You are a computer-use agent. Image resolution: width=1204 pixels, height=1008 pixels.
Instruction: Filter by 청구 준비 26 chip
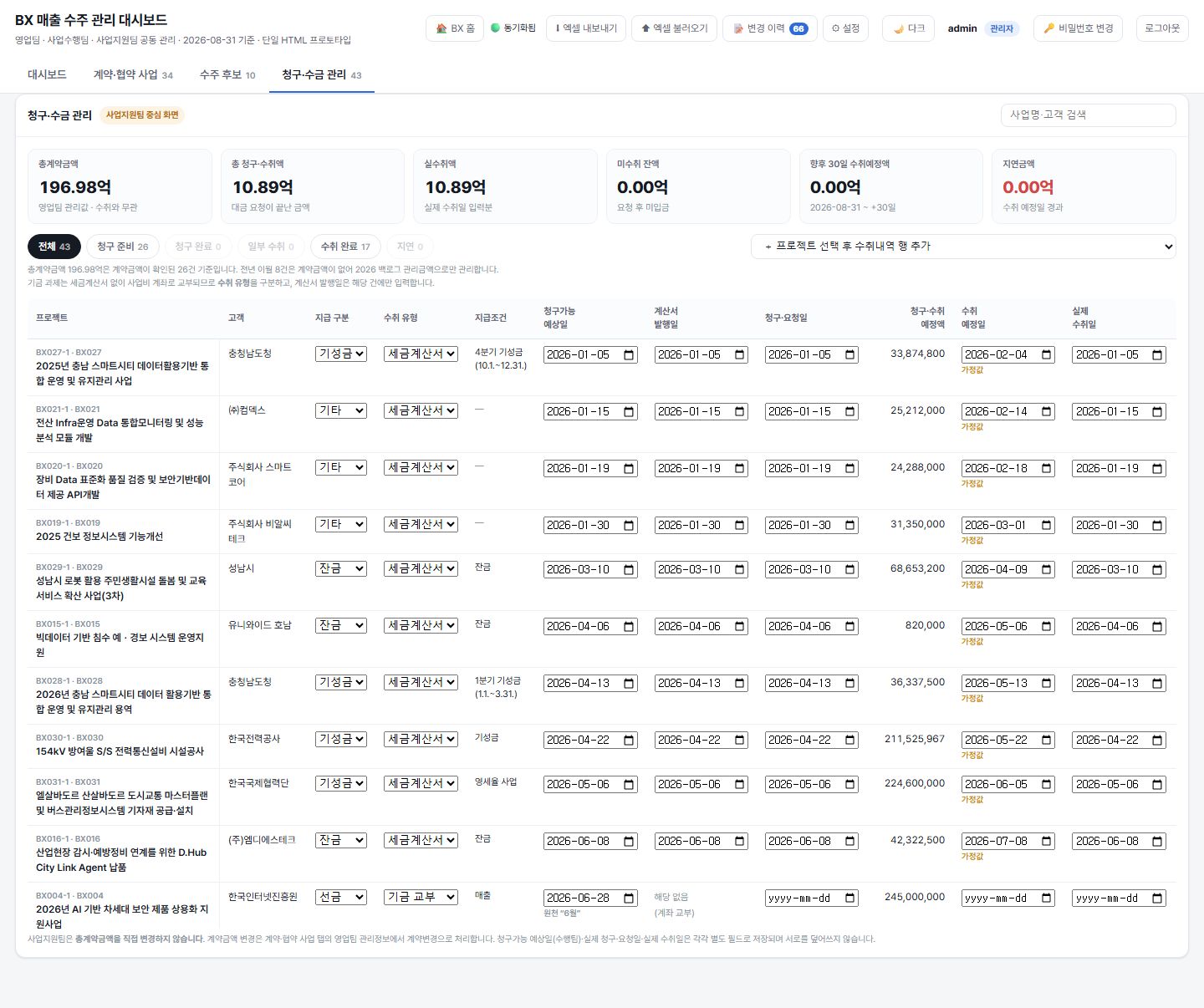pos(123,247)
